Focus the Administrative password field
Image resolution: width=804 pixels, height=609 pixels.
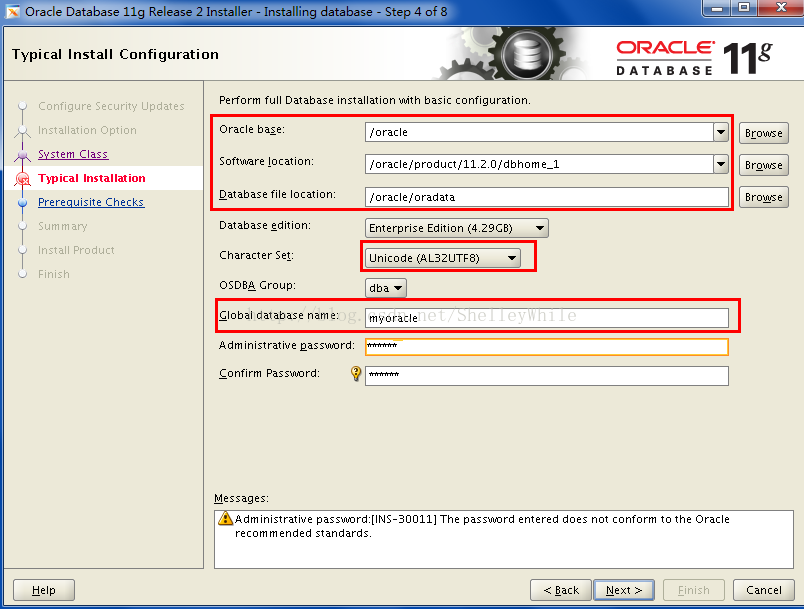tap(547, 347)
